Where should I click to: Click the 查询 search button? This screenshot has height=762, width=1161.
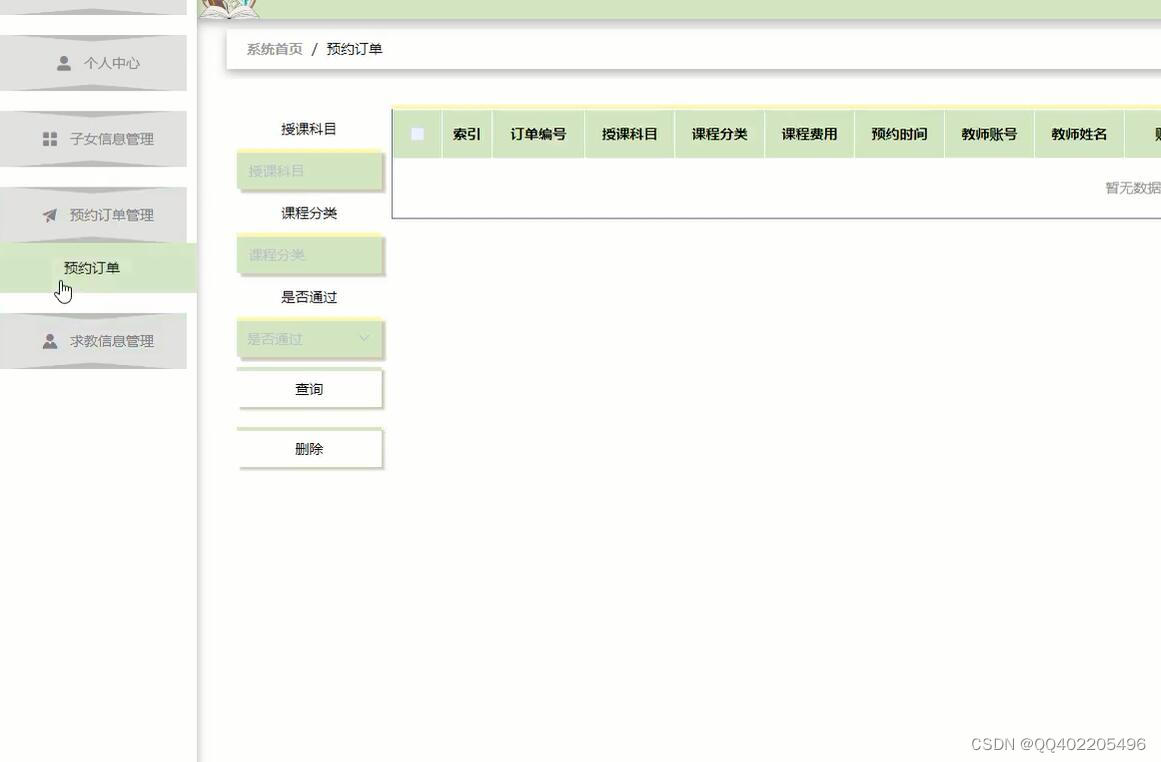click(x=309, y=387)
